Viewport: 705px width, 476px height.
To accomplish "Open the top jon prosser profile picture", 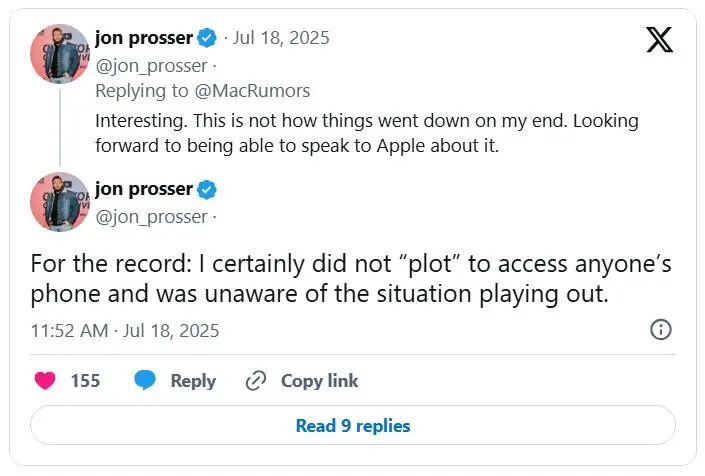I will 59,54.
